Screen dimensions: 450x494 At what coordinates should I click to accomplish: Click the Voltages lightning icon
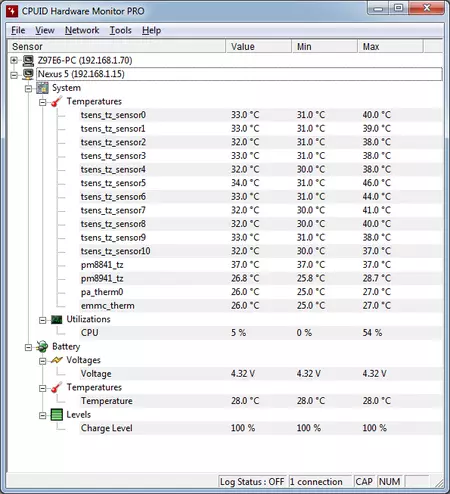pos(56,360)
